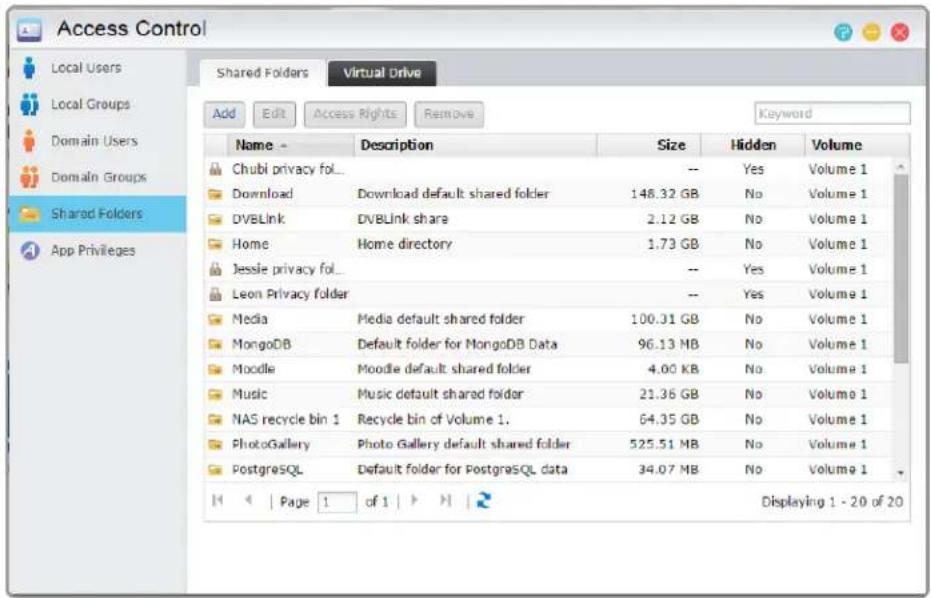Click the page number input box
Screen dimensions: 931x598
[337, 502]
